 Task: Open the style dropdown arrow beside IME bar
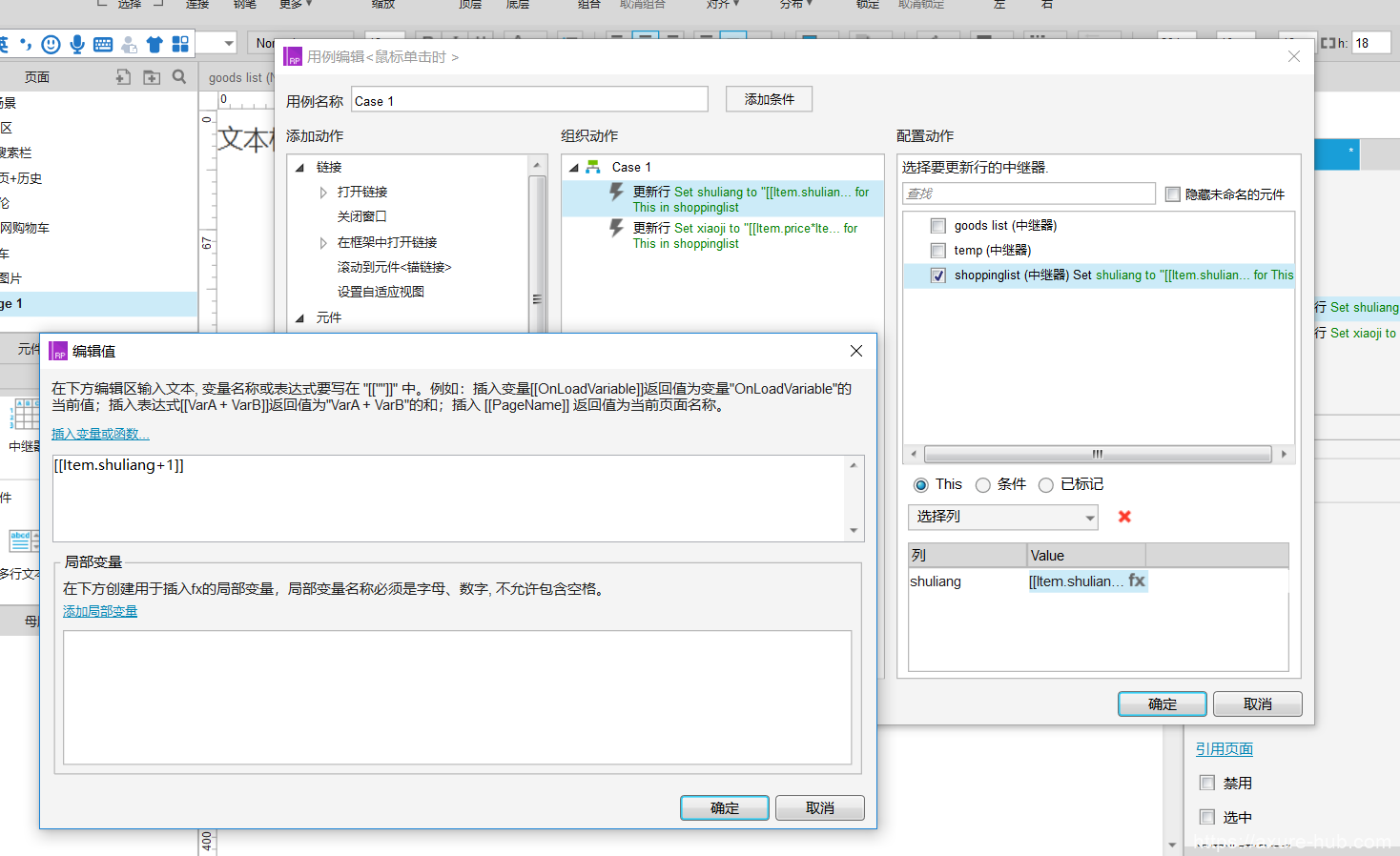(x=229, y=44)
